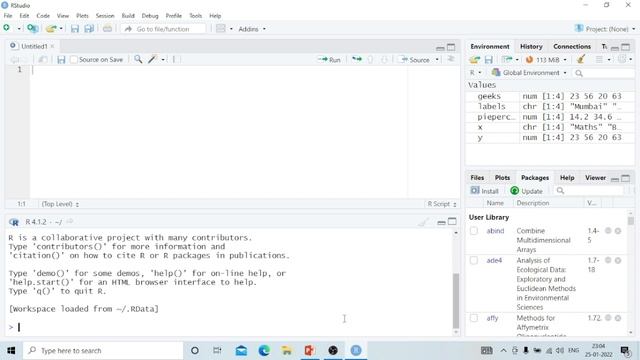Image resolution: width=640 pixels, height=360 pixels.
Task: Click the New File icon
Action: pos(7,28)
